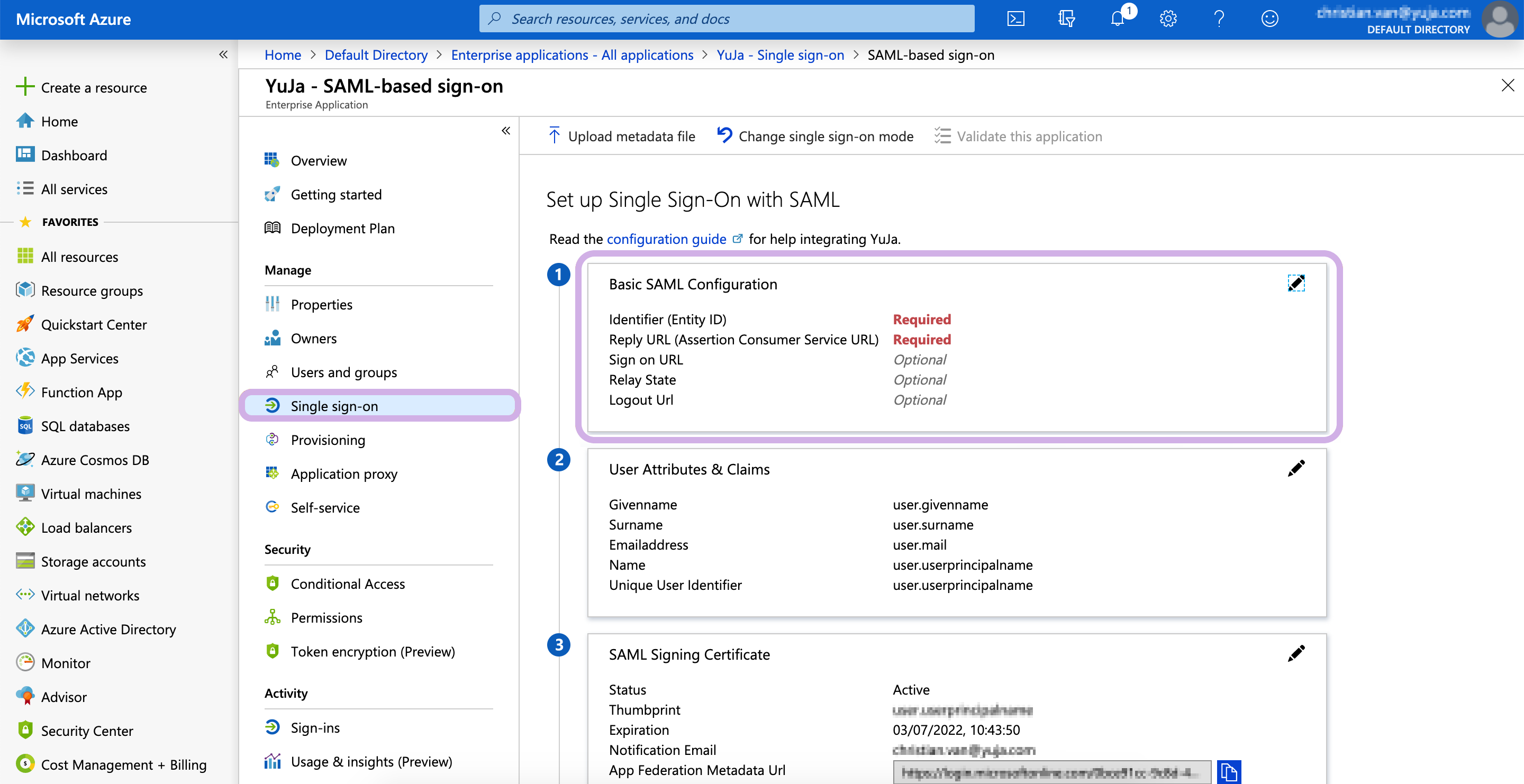The image size is (1524, 784).
Task: Select Users and groups menu item
Action: (344, 372)
